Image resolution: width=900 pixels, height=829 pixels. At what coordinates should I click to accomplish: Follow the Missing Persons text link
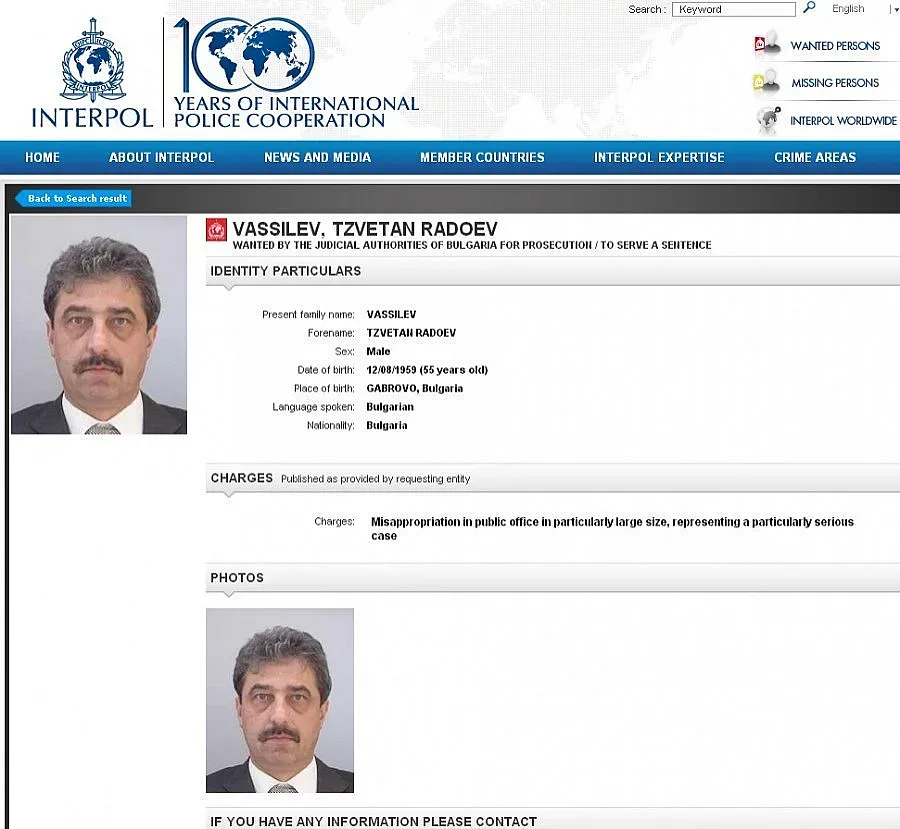[835, 83]
